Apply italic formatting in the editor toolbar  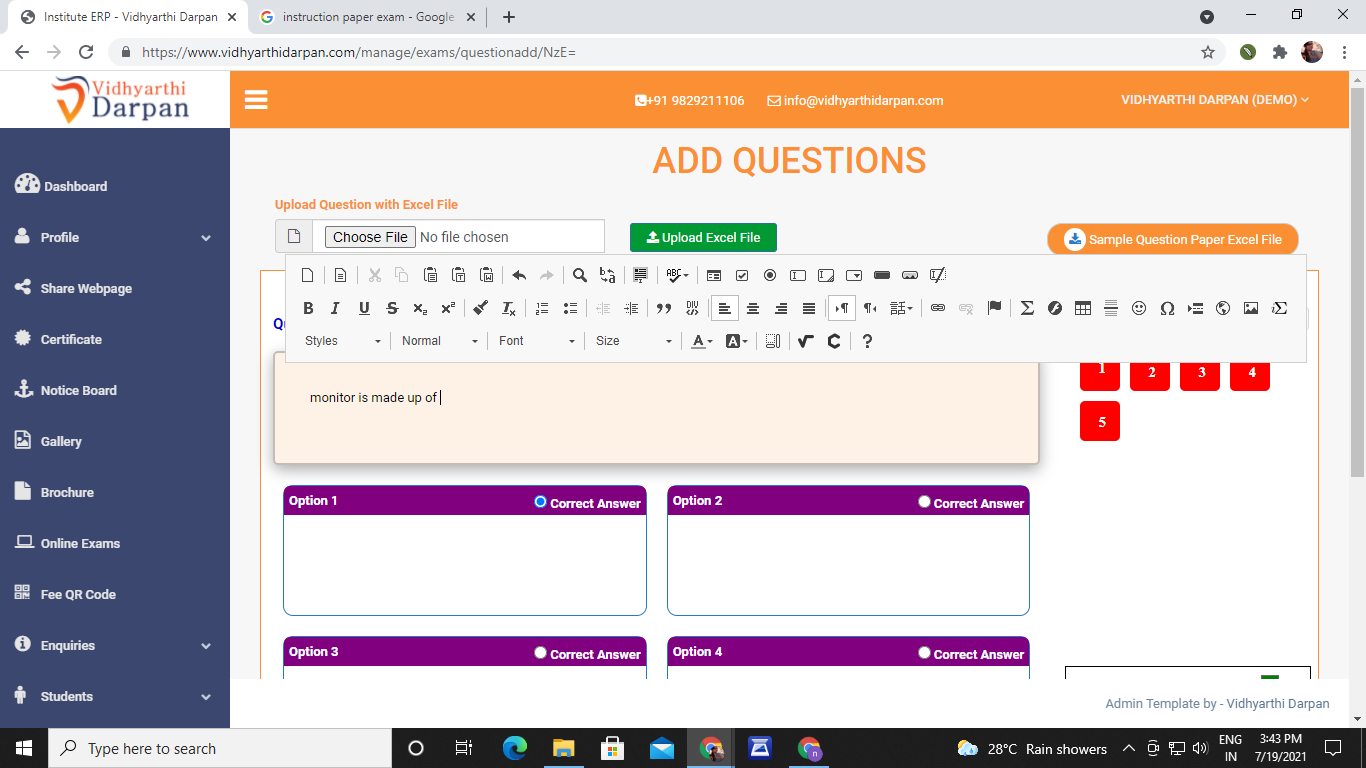pyautogui.click(x=335, y=308)
